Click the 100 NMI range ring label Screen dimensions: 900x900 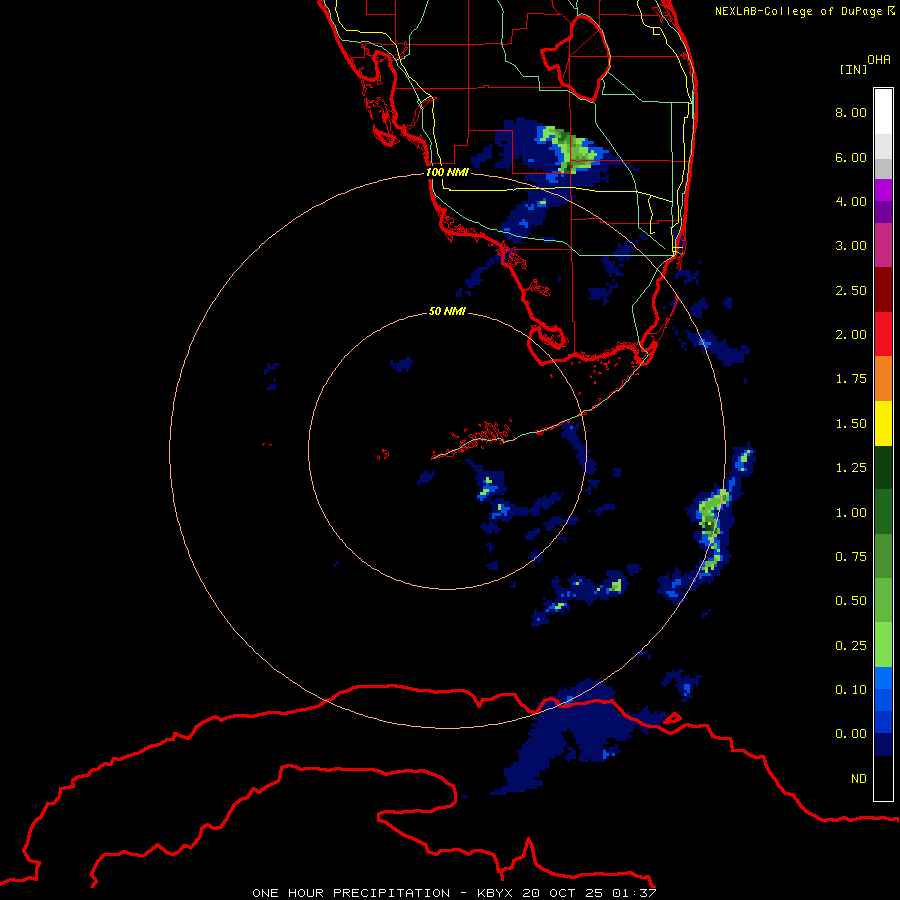tap(447, 172)
